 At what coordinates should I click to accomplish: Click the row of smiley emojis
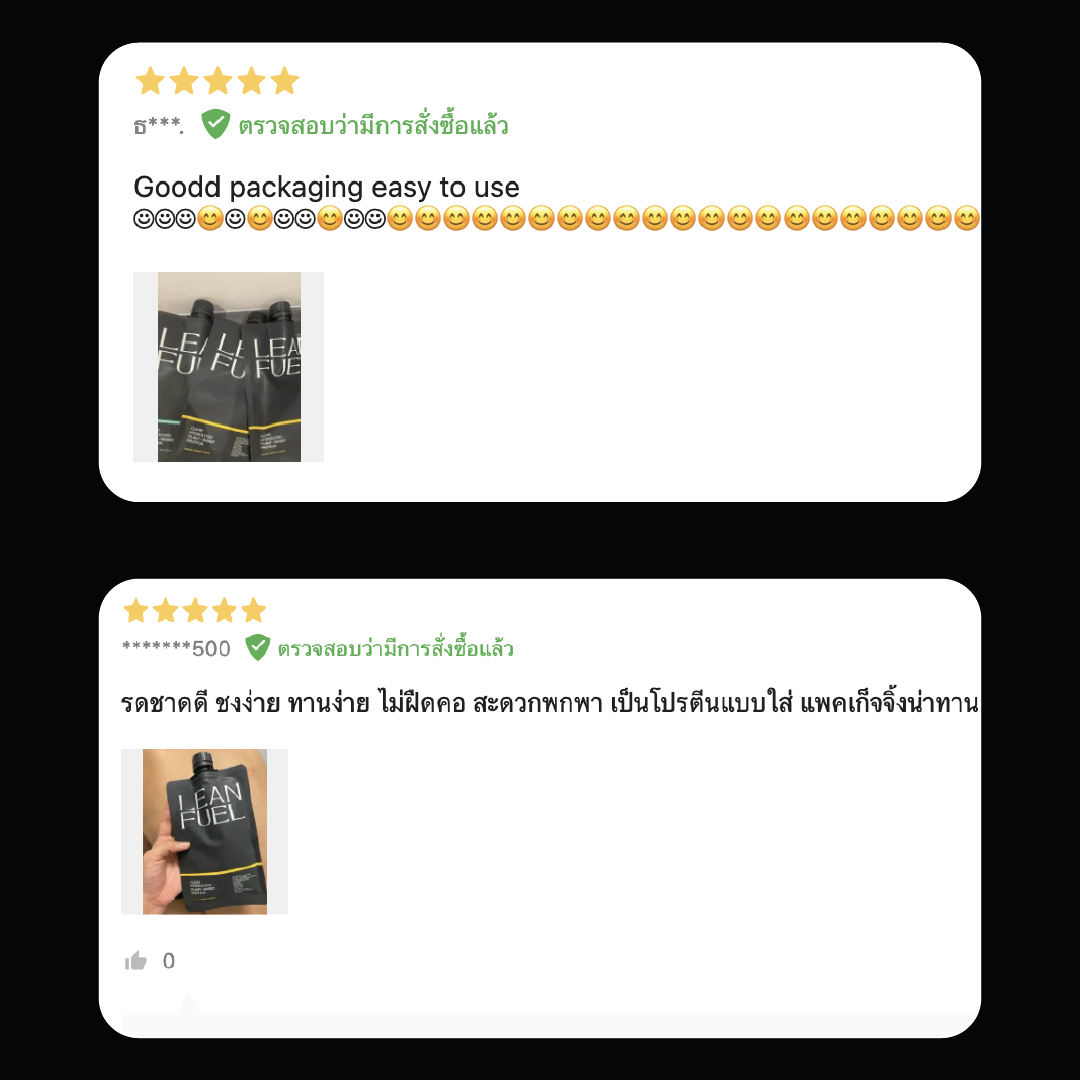[556, 218]
